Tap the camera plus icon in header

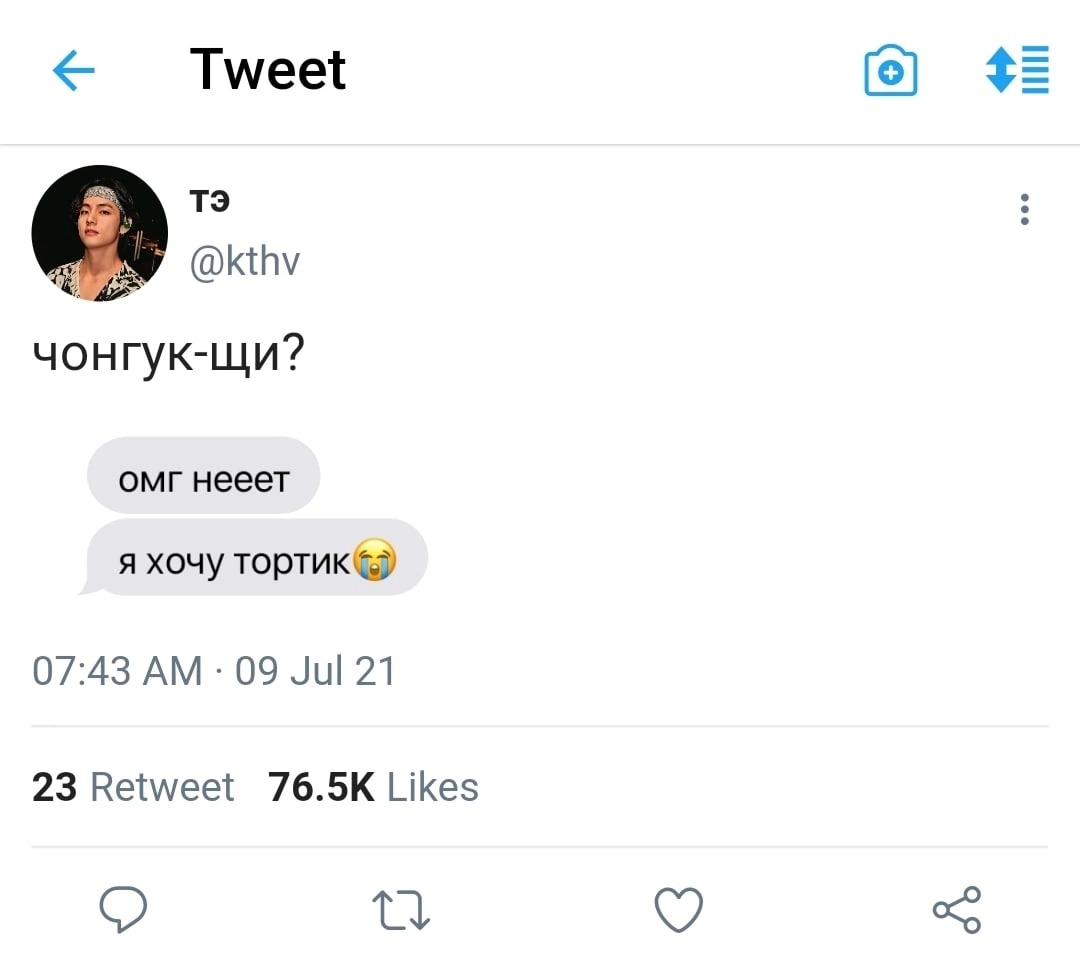pyautogui.click(x=890, y=72)
